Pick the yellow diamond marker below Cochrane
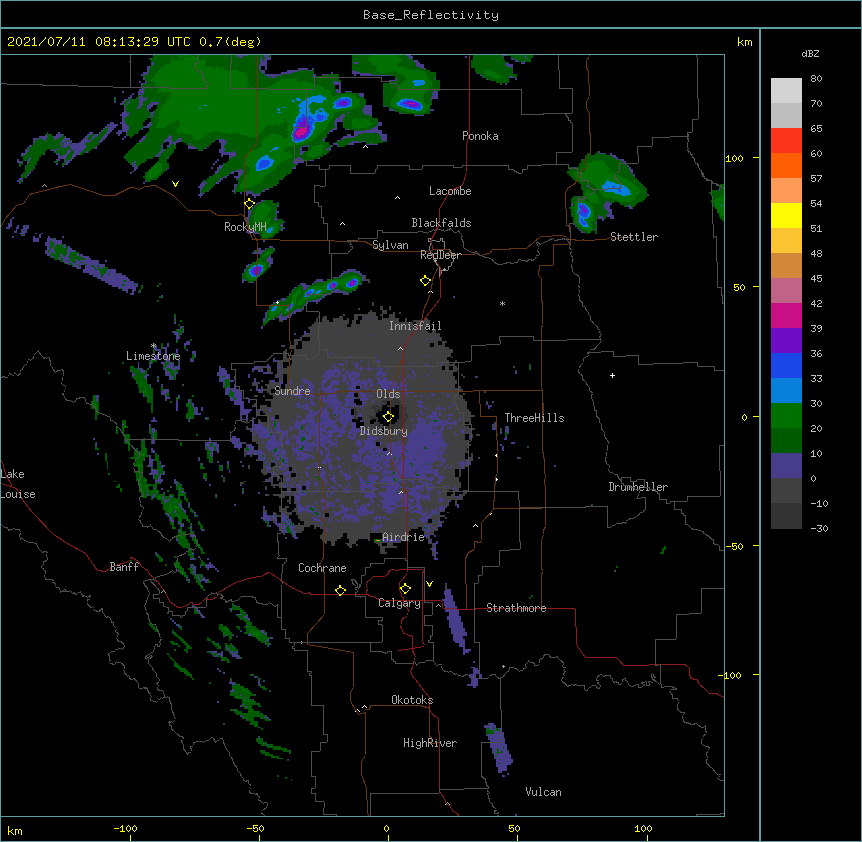This screenshot has height=842, width=862. [x=340, y=590]
